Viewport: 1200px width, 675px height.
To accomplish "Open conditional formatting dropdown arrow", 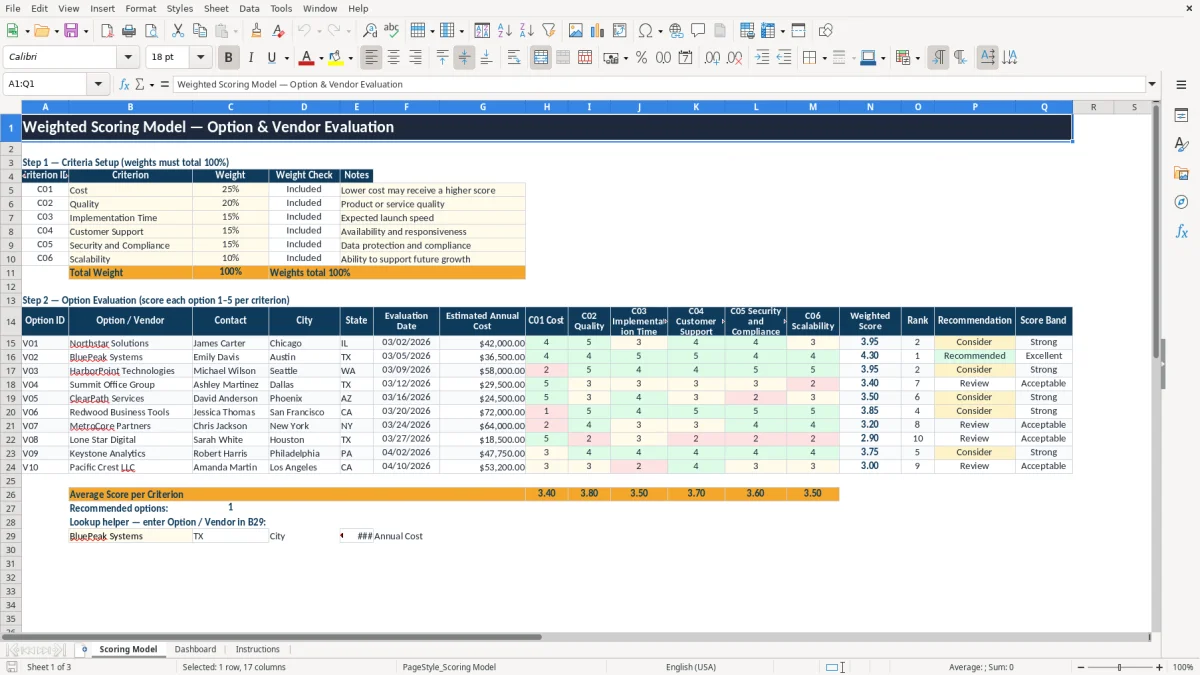I will (917, 58).
